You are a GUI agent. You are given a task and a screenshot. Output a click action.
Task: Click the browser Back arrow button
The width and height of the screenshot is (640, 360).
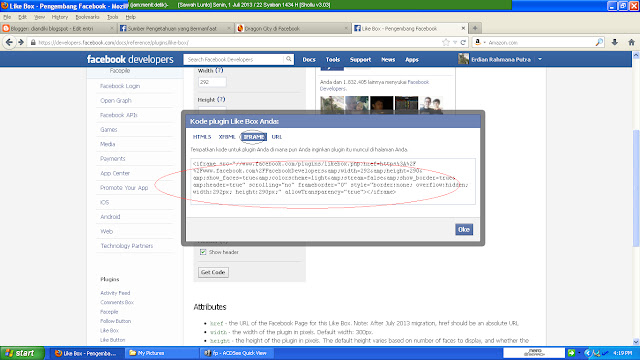9,42
